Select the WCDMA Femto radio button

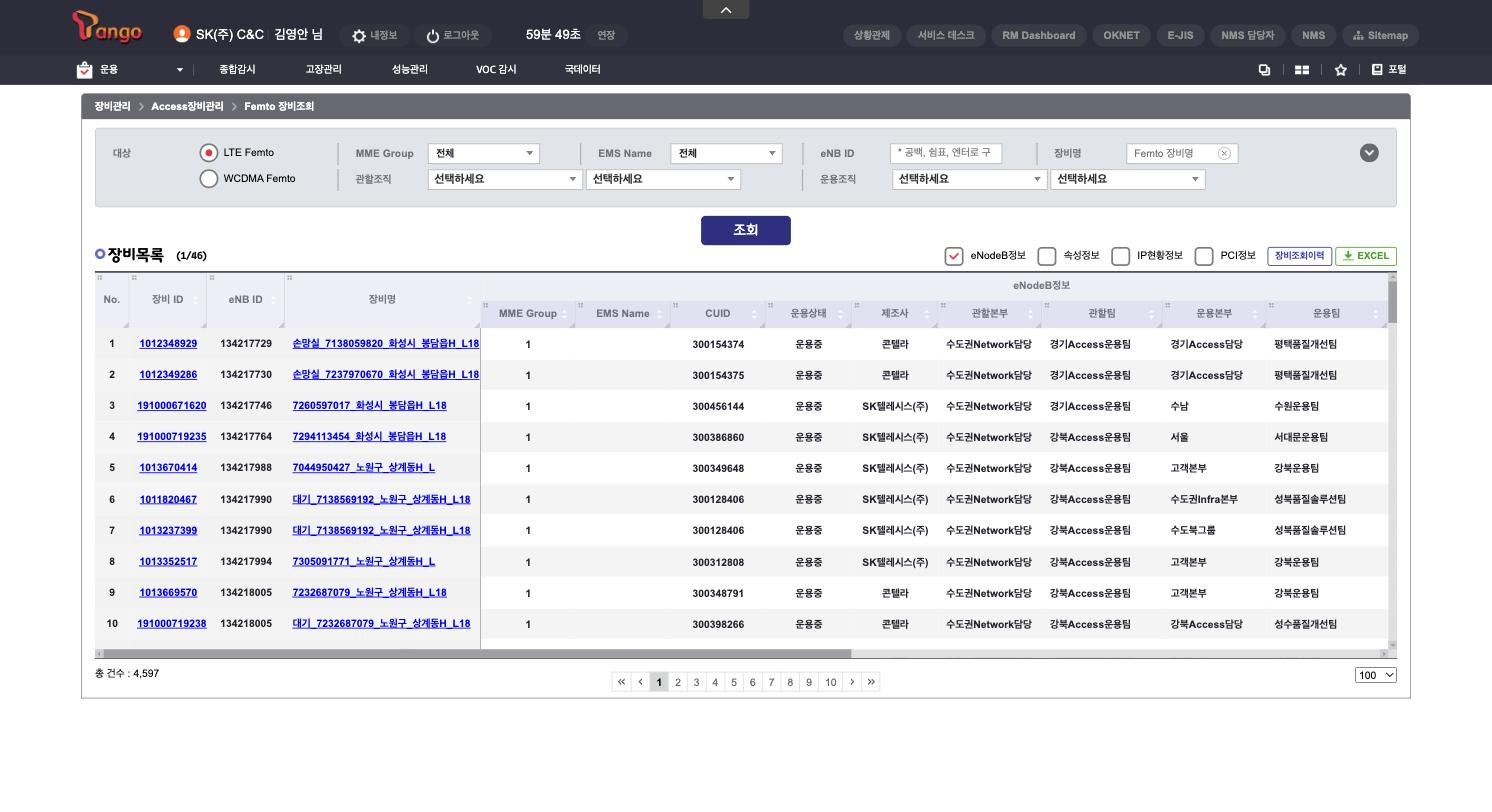coord(208,179)
